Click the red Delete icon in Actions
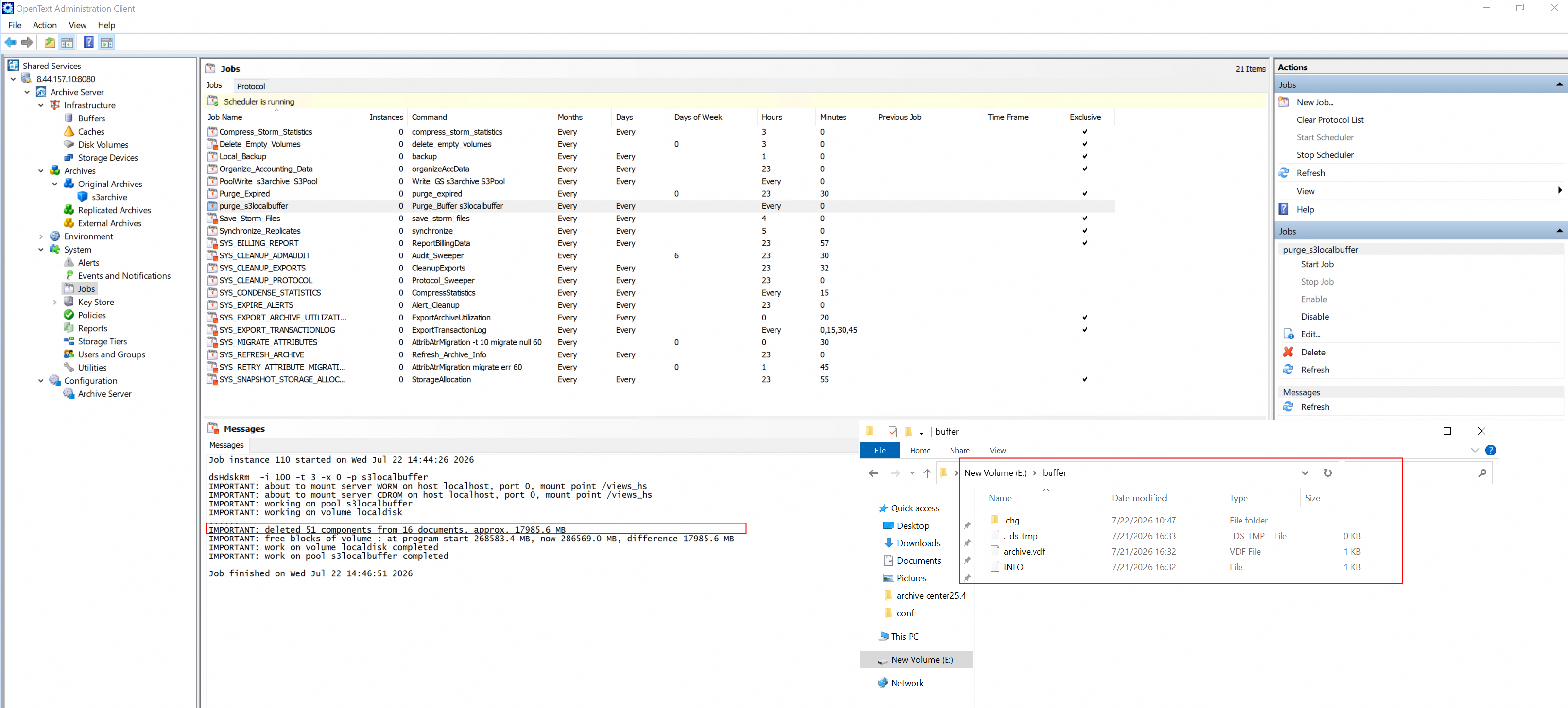1568x708 pixels. coord(1288,352)
